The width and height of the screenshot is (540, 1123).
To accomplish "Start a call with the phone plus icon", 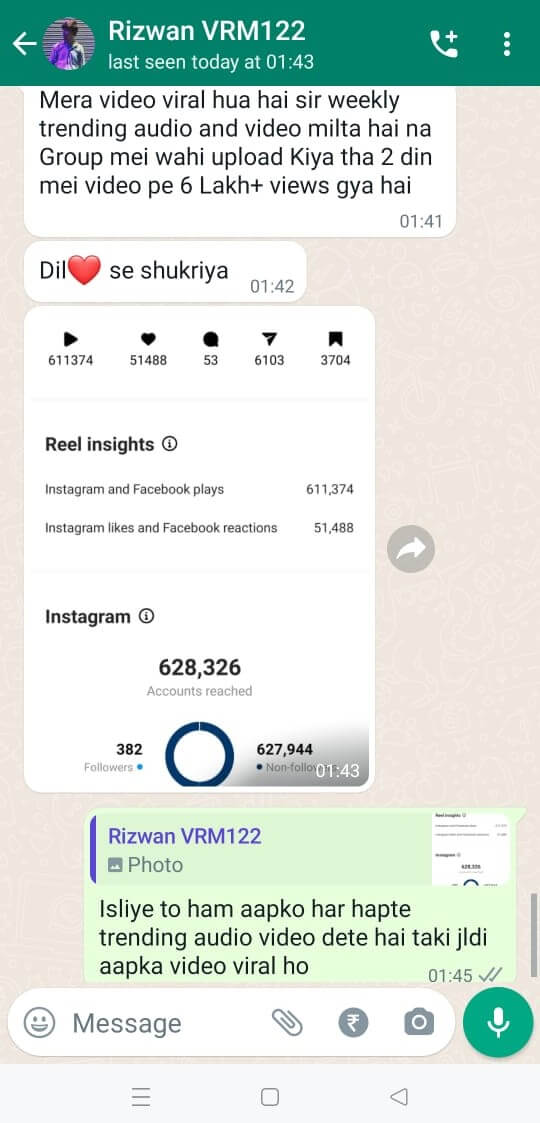I will [444, 44].
